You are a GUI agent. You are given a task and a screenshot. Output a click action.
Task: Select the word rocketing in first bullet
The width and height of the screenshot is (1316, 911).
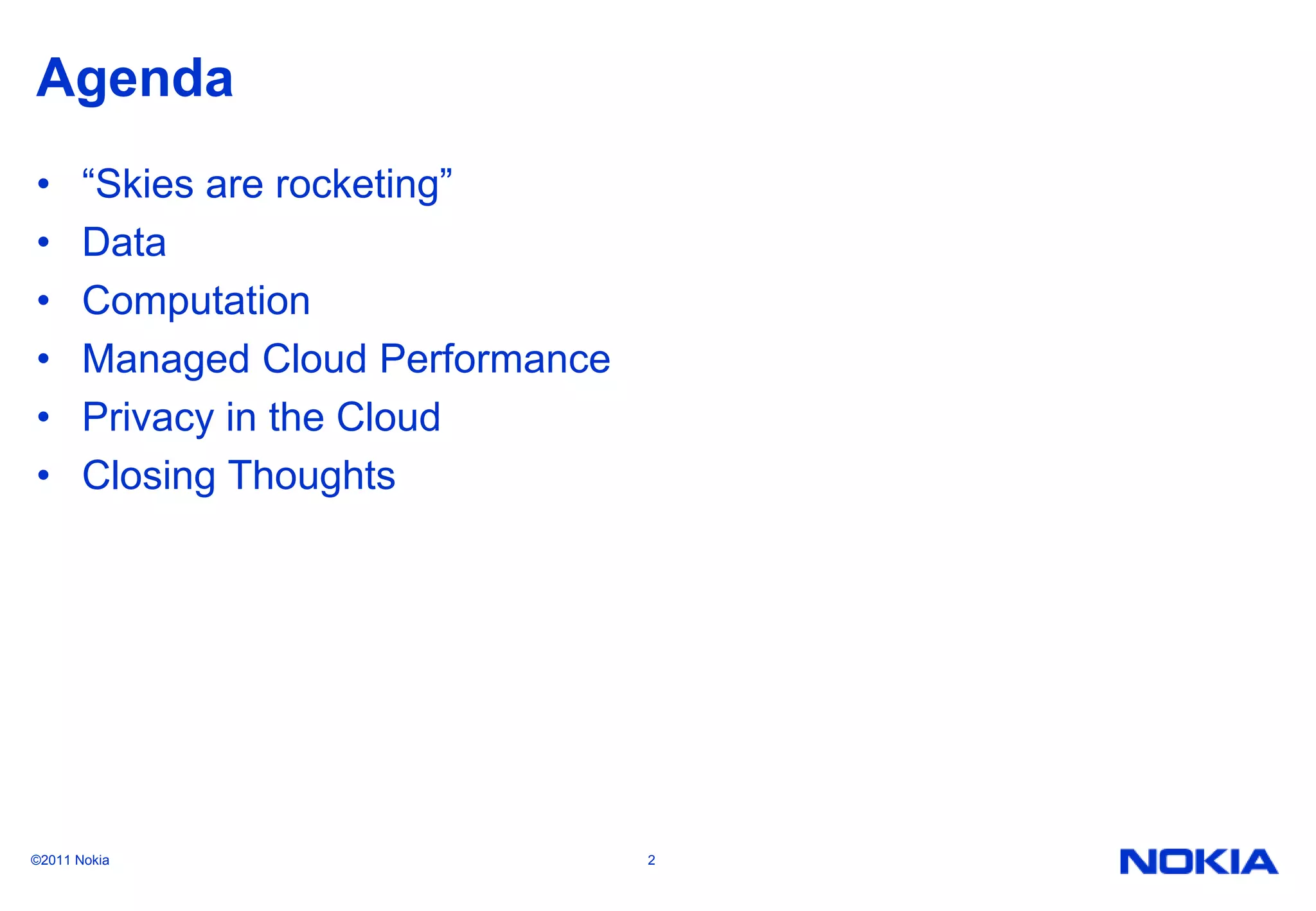coord(357,185)
